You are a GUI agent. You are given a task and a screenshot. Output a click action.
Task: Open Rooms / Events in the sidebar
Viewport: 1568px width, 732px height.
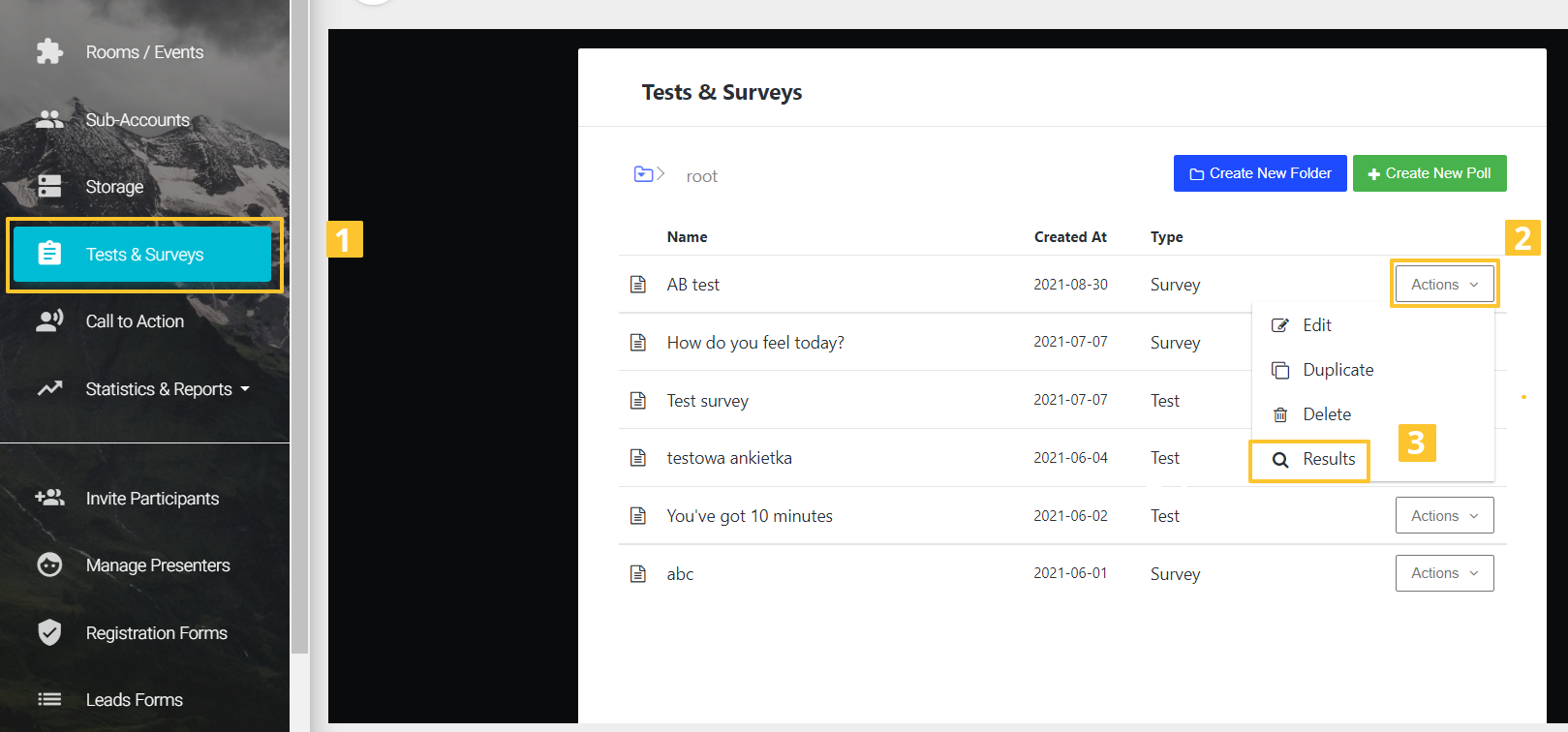(144, 52)
